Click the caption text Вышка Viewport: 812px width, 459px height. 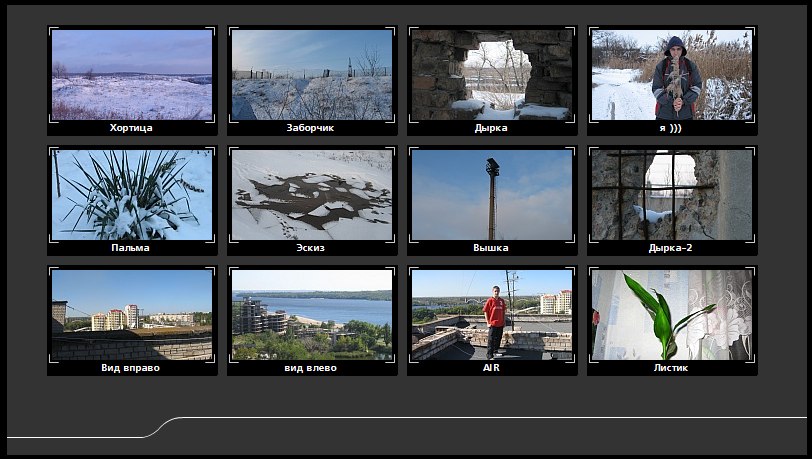coord(491,248)
